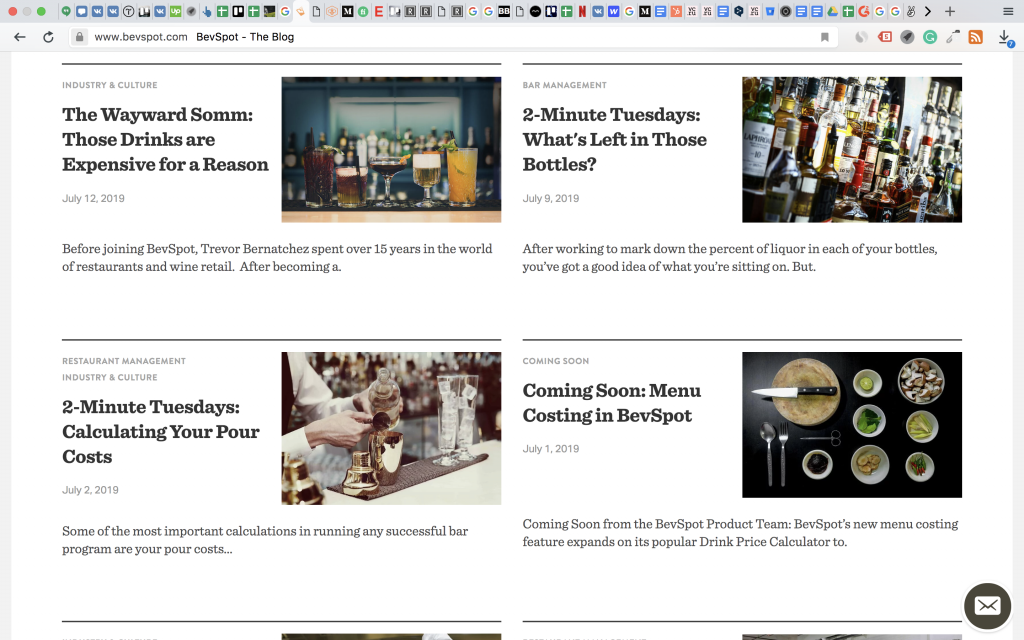
Task: Open the Wayward Somm article
Action: point(165,140)
